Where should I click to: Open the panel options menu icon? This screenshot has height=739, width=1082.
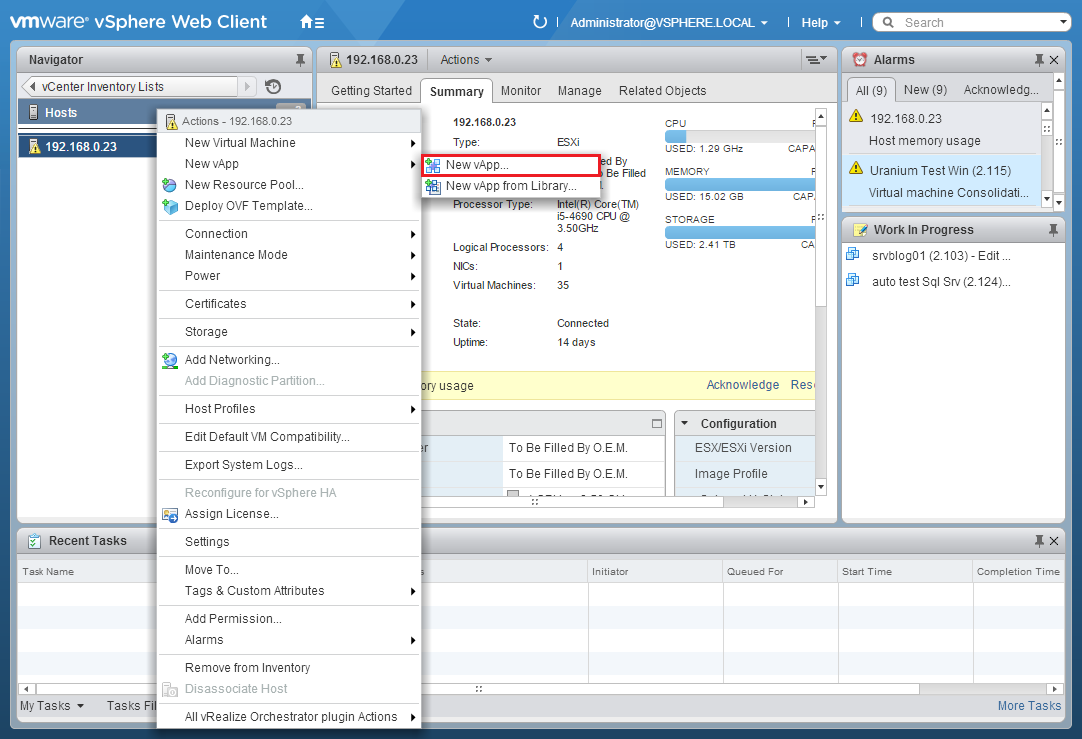point(817,60)
